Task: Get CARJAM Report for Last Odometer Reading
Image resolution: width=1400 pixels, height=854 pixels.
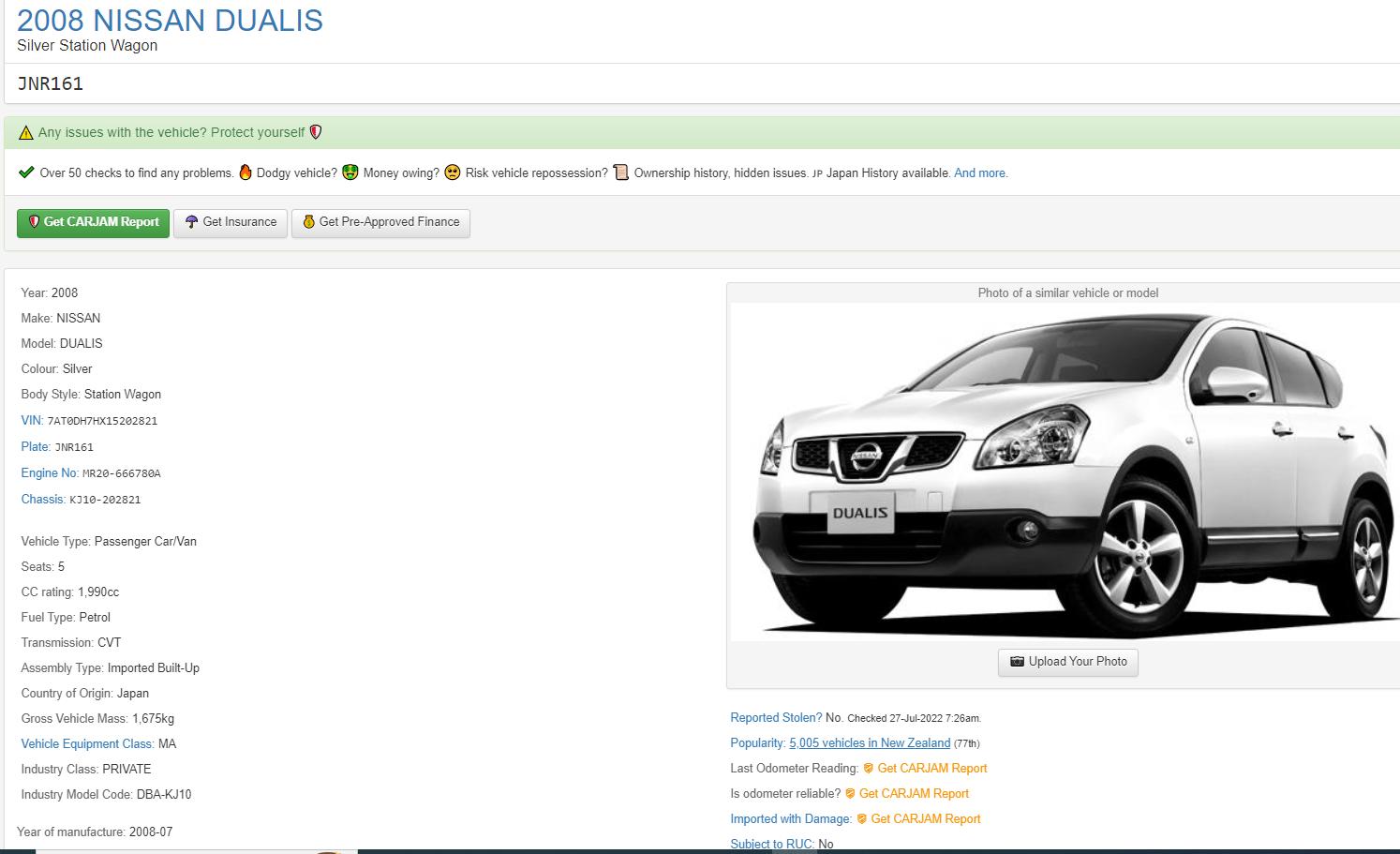Action: tap(932, 769)
